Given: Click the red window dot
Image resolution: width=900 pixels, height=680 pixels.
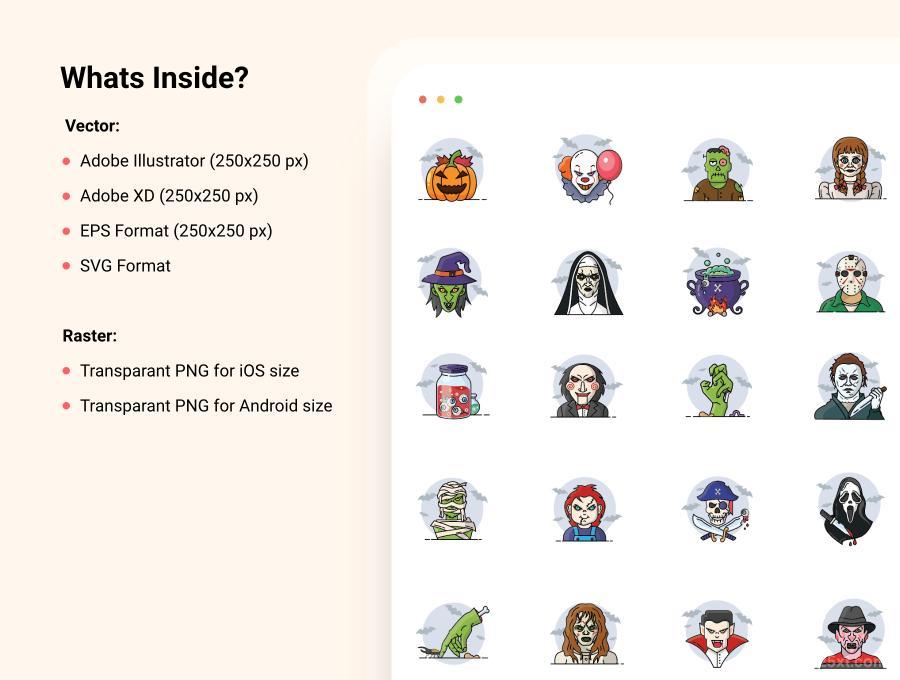Looking at the screenshot, I should (x=422, y=99).
